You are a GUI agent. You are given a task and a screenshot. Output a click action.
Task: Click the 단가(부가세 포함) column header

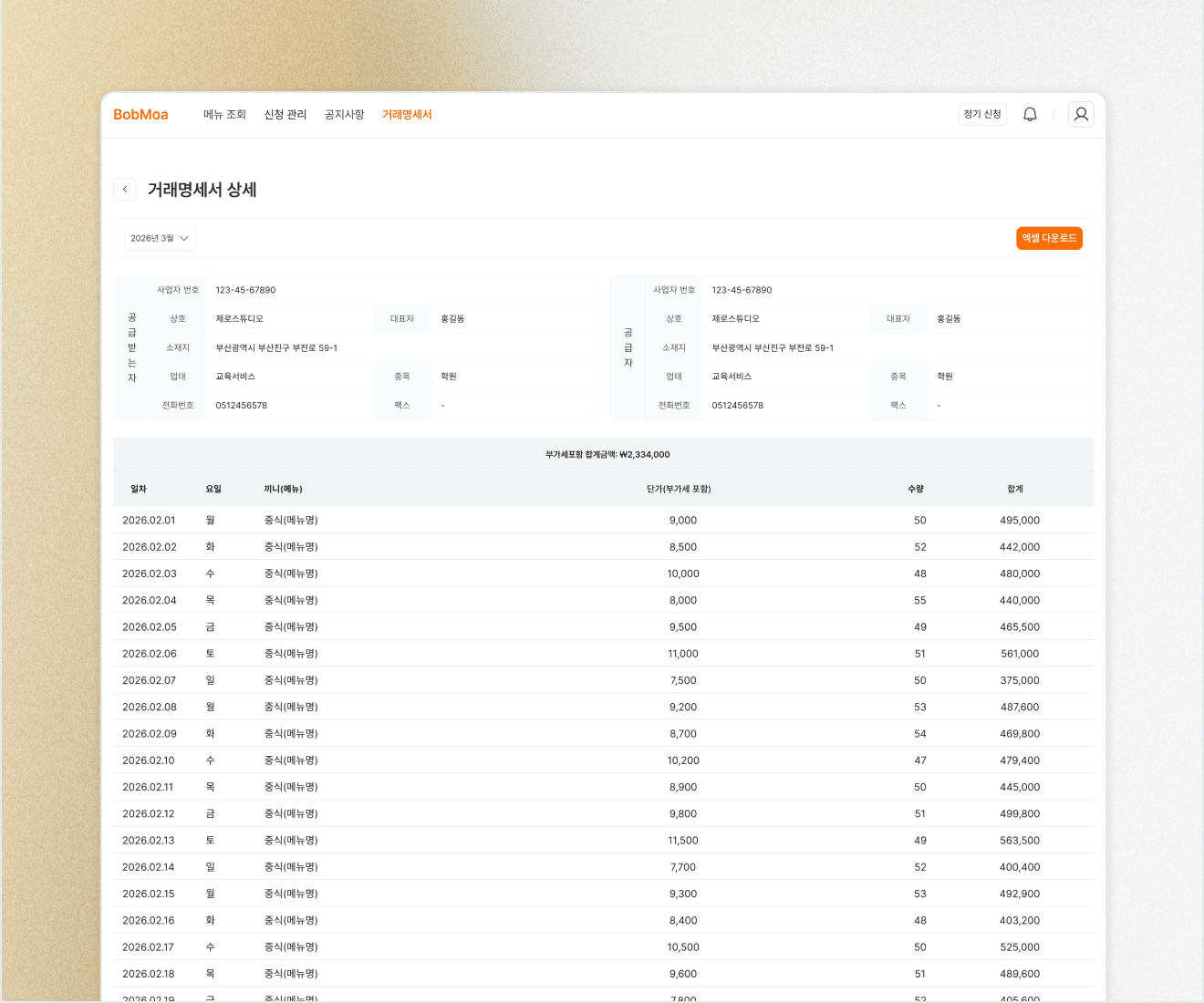(679, 490)
